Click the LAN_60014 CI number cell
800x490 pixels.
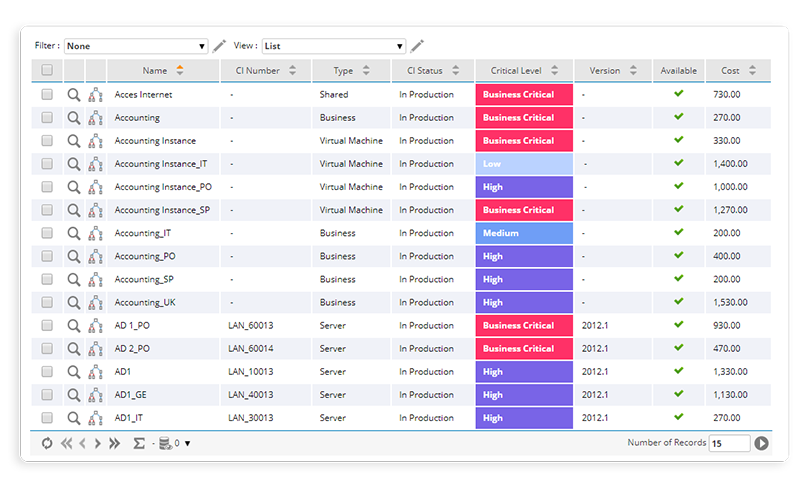coord(251,349)
